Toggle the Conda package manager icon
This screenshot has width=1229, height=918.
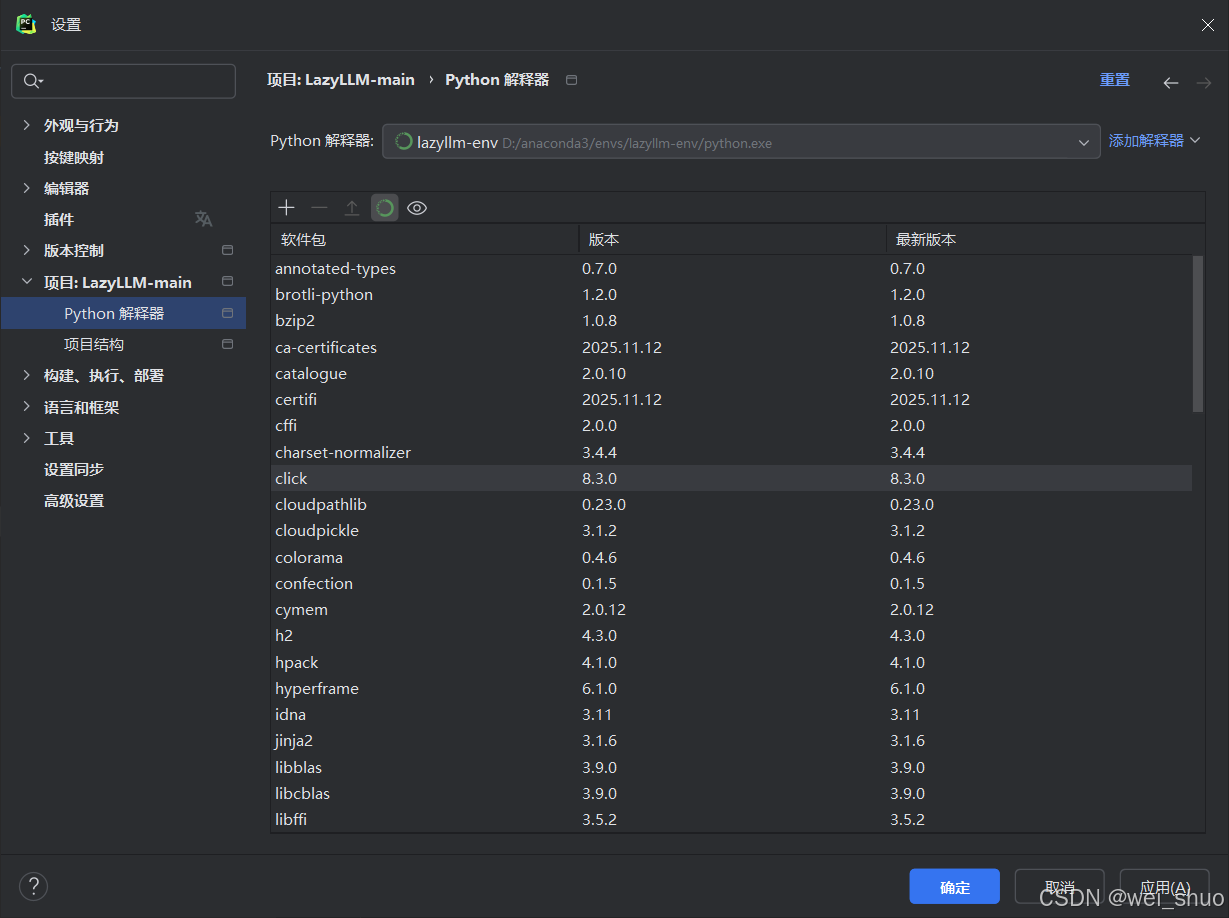tap(385, 208)
